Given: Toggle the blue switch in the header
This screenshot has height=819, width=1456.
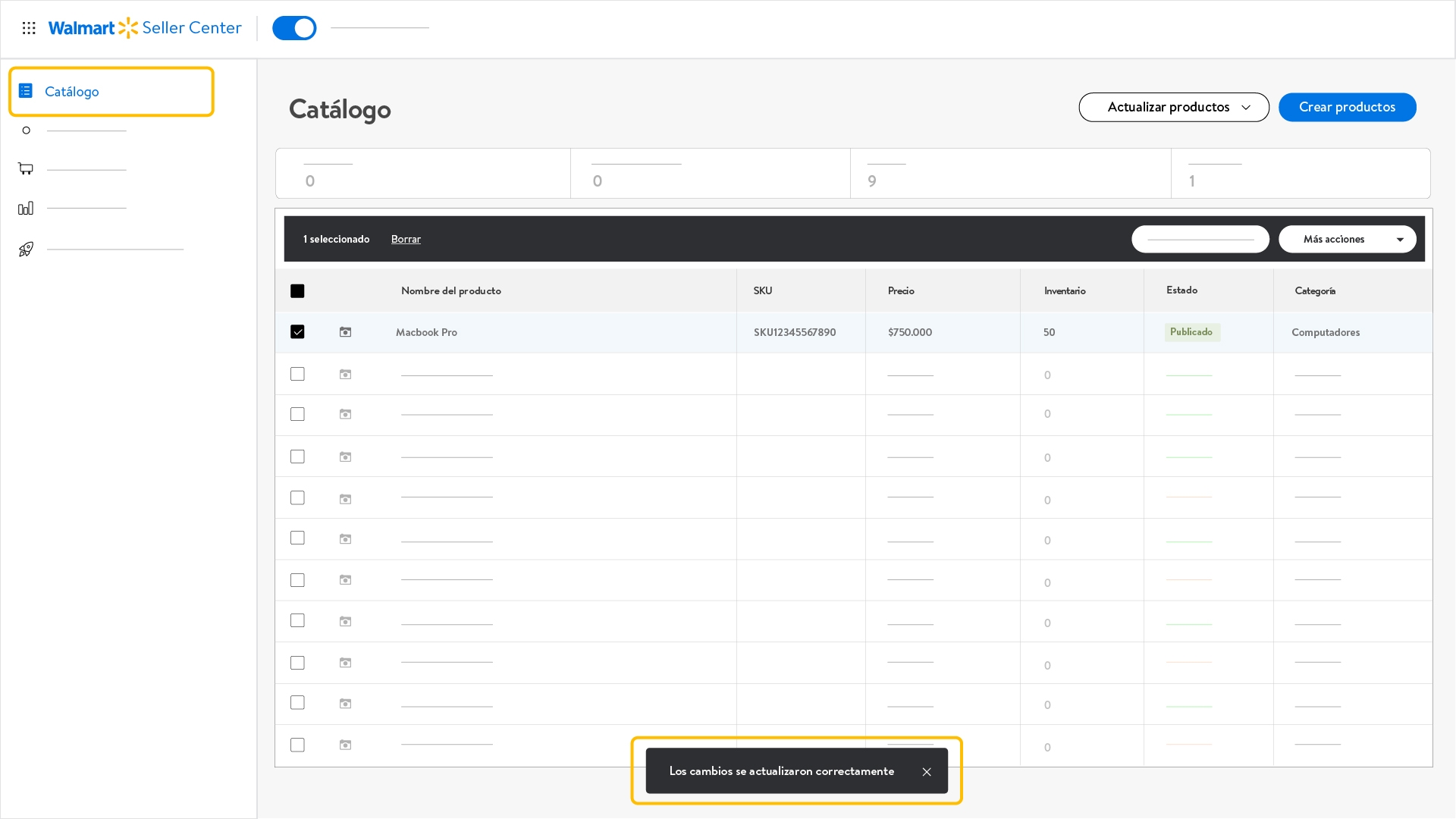Looking at the screenshot, I should [294, 28].
